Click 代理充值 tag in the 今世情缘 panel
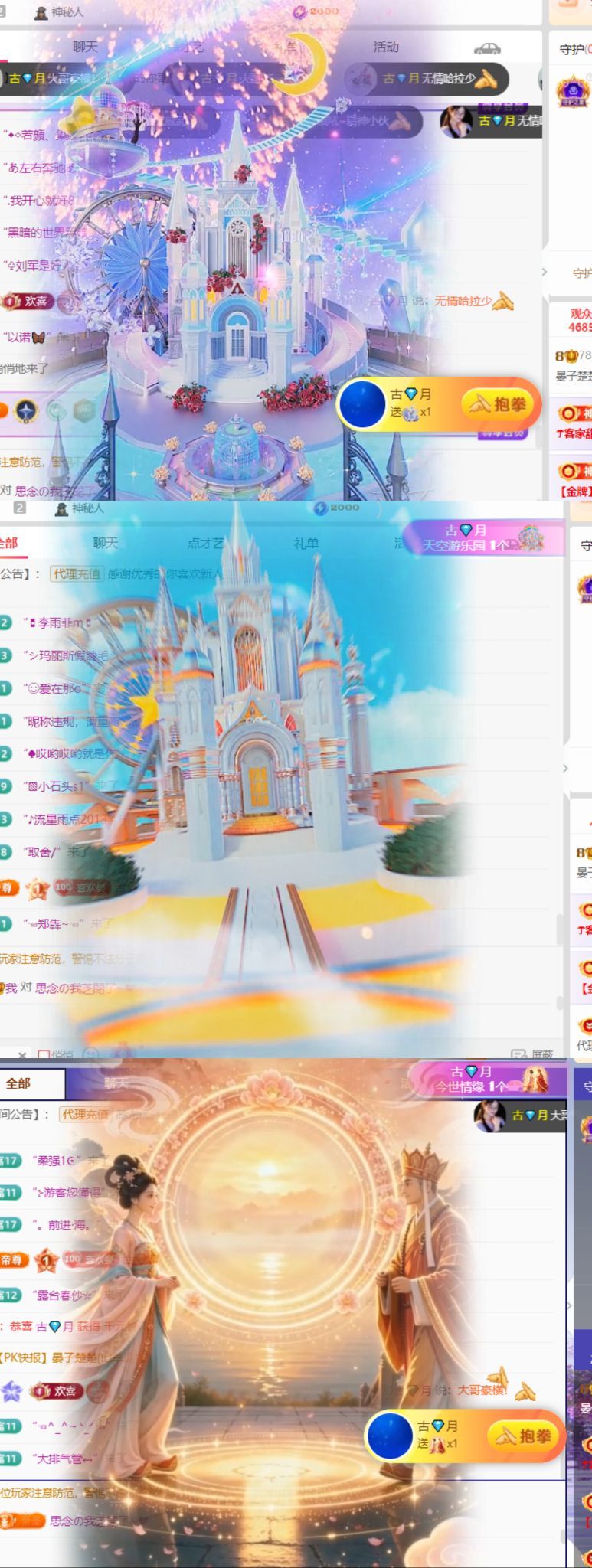 [85, 1114]
